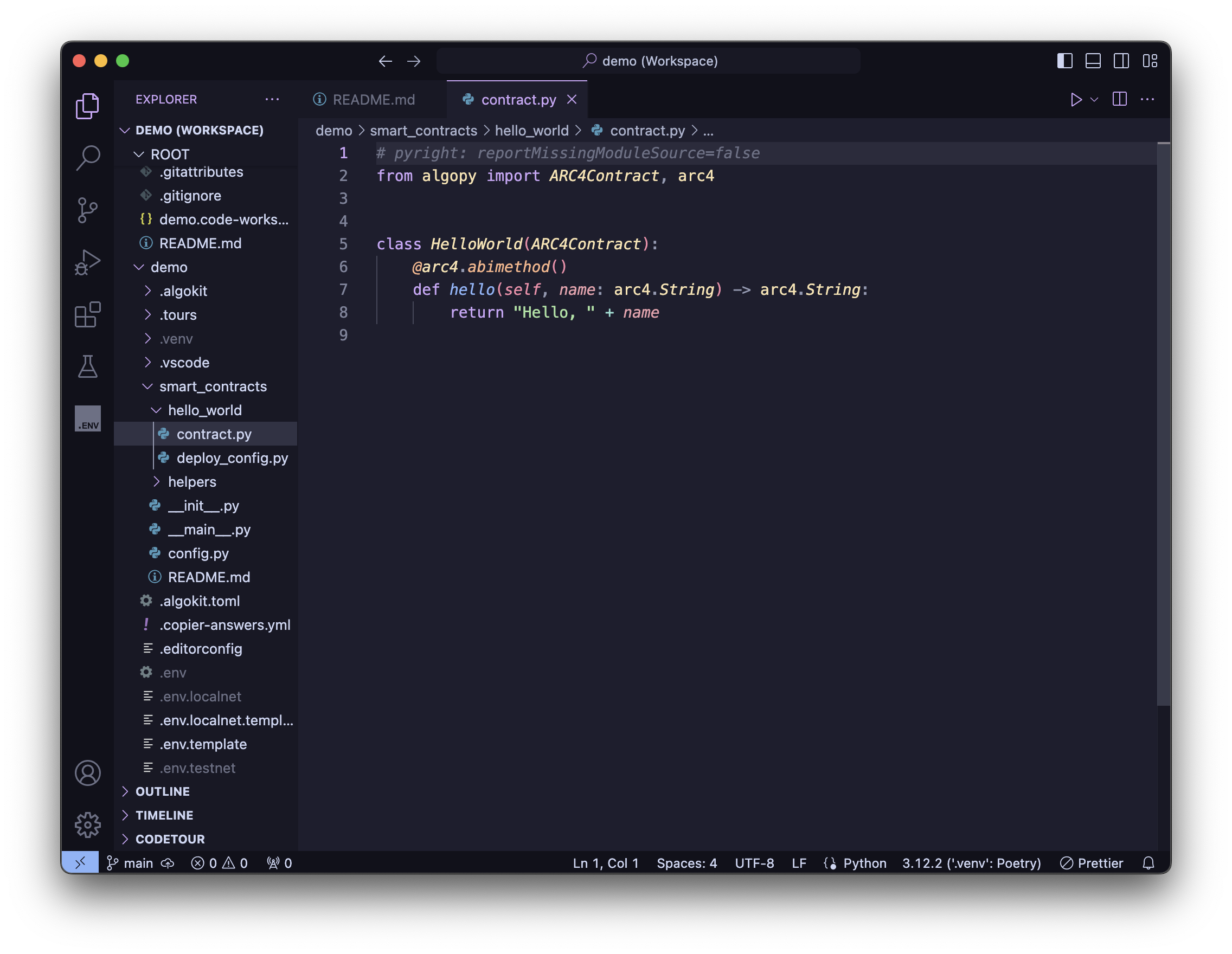The height and width of the screenshot is (954, 1232).
Task: Split the editor to the right
Action: click(x=1119, y=100)
